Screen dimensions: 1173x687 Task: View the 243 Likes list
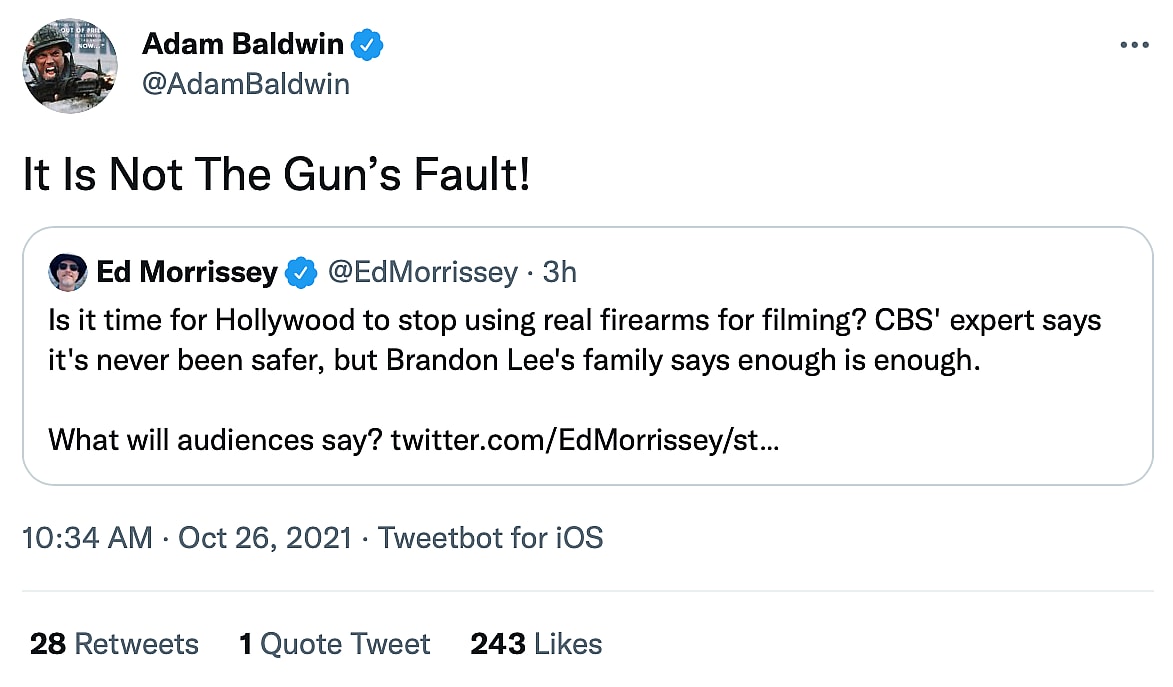(536, 644)
